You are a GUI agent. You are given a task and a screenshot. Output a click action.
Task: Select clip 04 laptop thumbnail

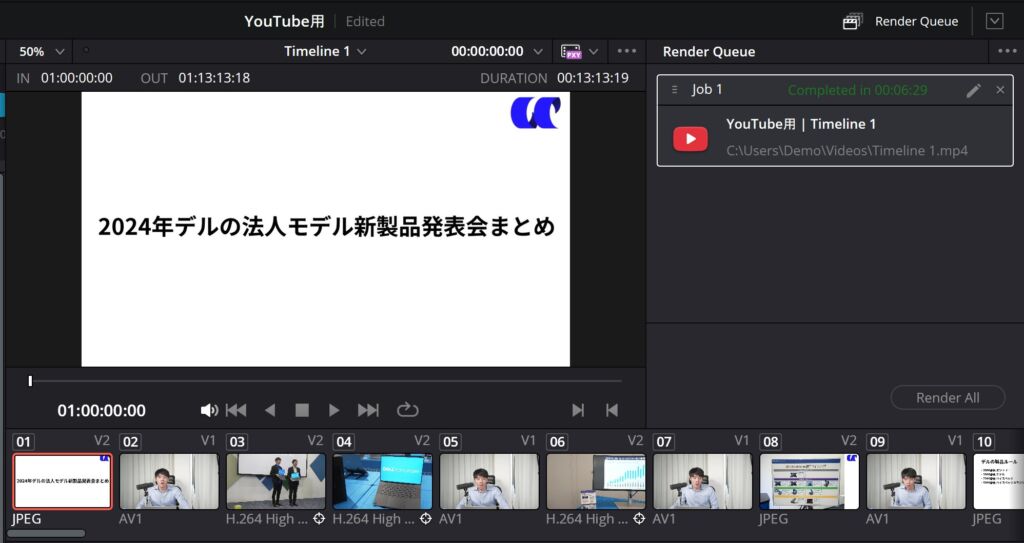pyautogui.click(x=382, y=482)
